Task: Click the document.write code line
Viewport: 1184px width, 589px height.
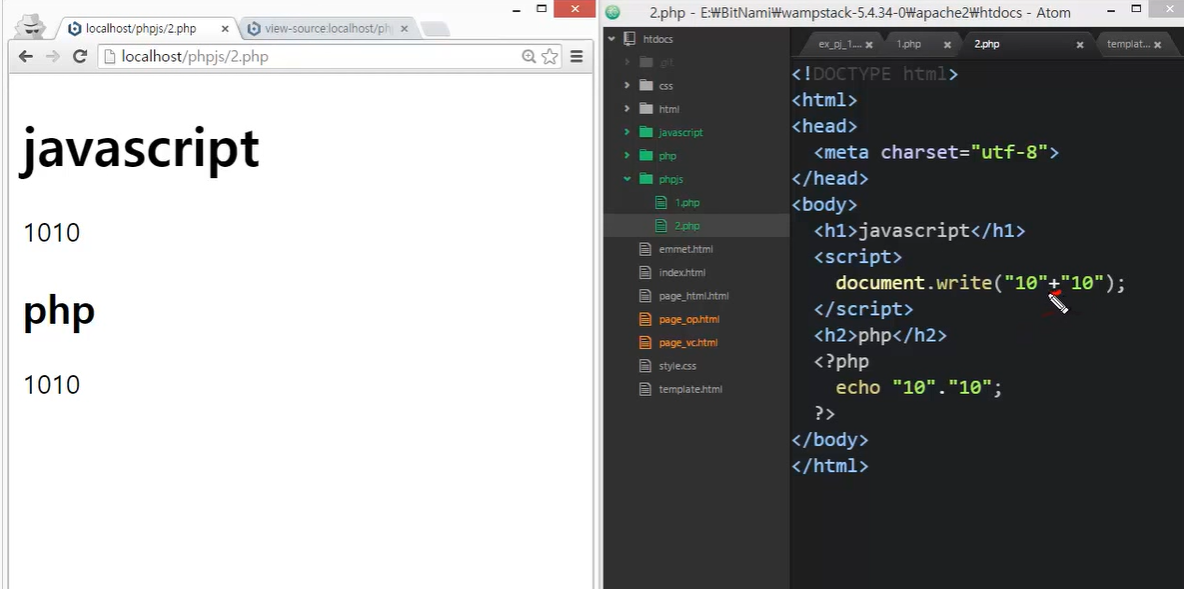Action: click(x=980, y=283)
